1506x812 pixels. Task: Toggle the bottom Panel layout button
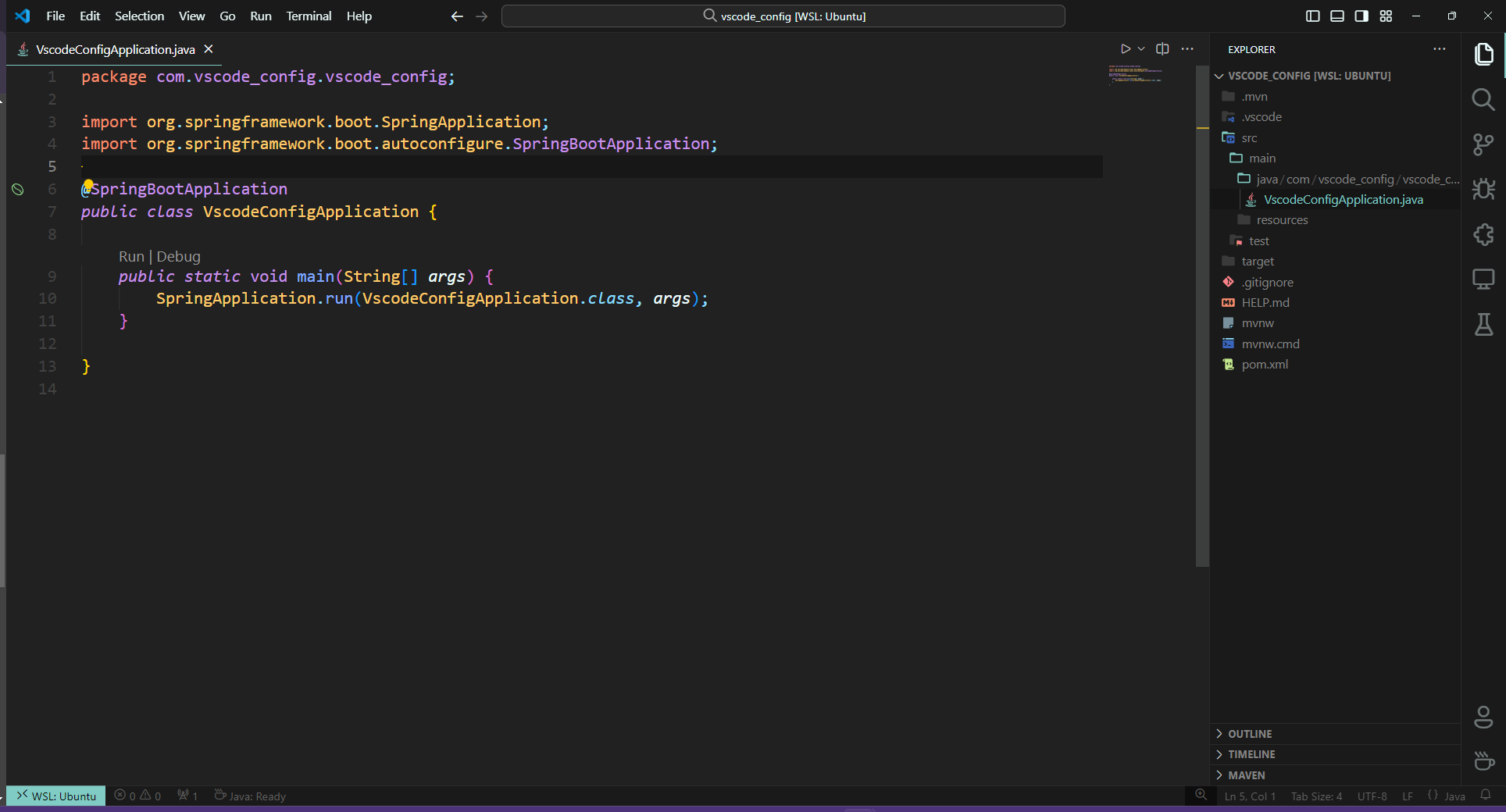click(x=1336, y=16)
